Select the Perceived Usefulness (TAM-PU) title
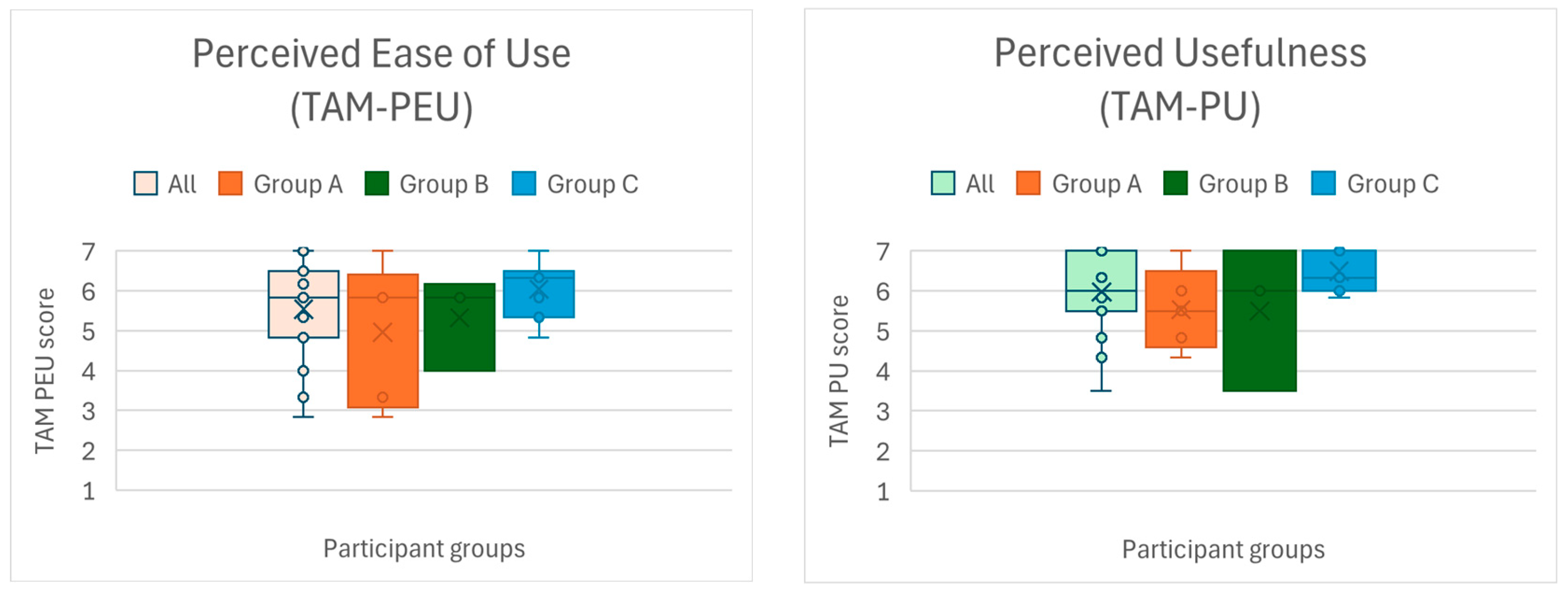 [1180, 79]
